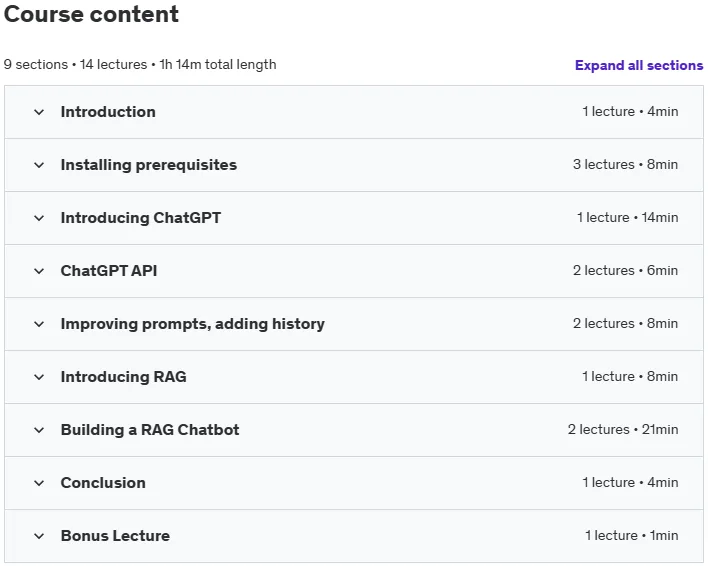Open Building a RAG Chatbot title
The width and height of the screenshot is (708, 566).
(150, 430)
